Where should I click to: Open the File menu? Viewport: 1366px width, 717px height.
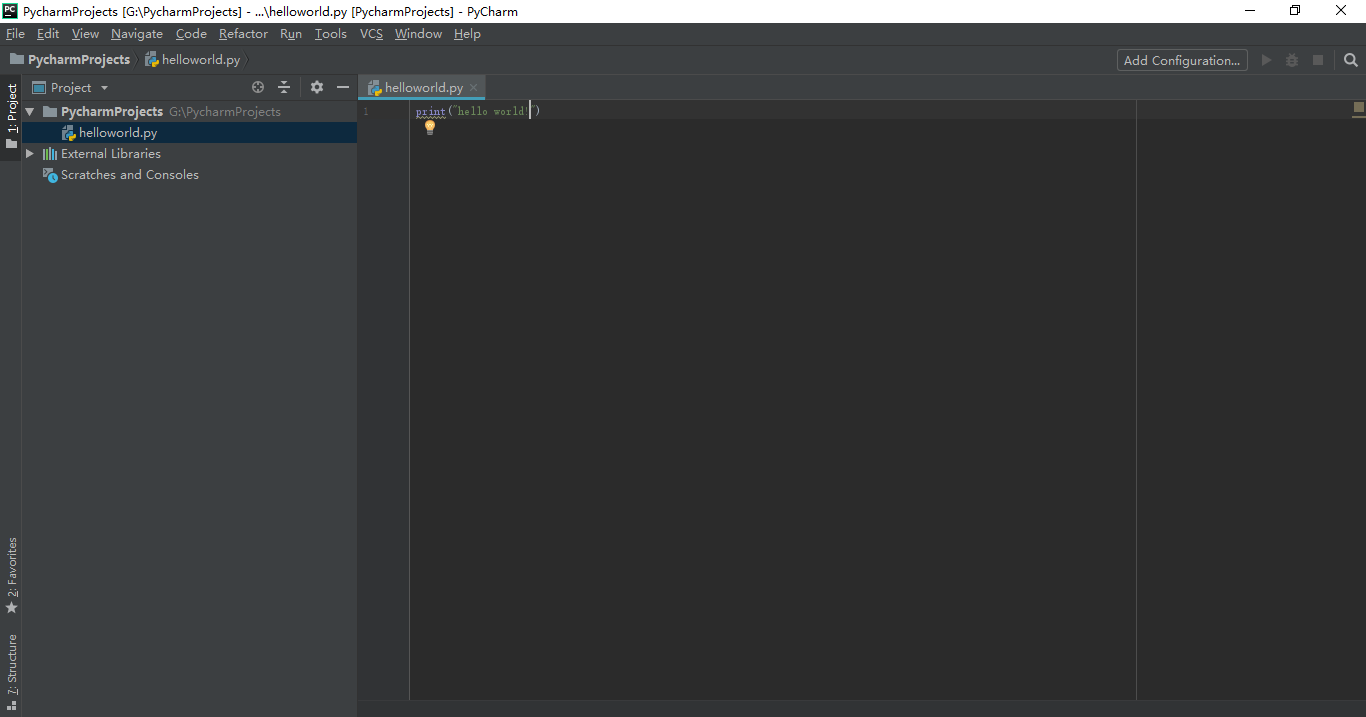[x=15, y=34]
